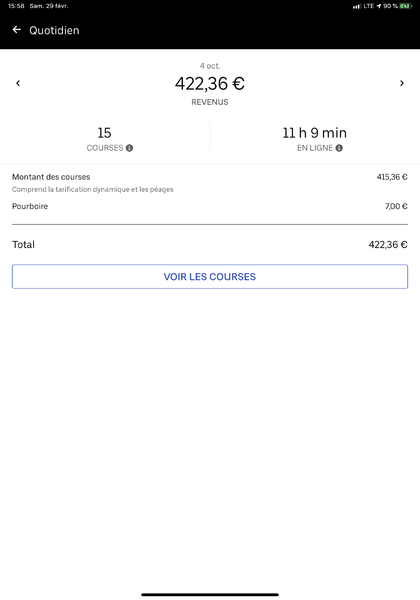
Task: Tap the battery icon in status bar
Action: click(x=405, y=6)
